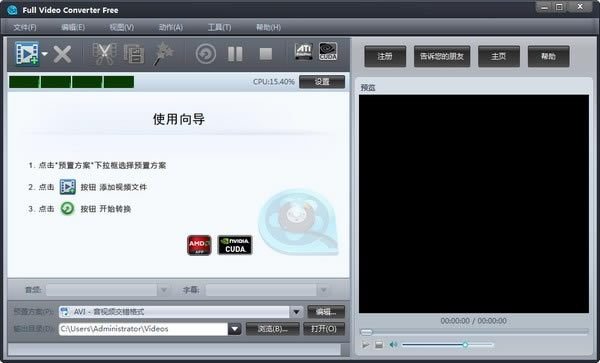Toggle ATI Stream acceleration icon
Screen dimensions: 600x363
(303, 52)
